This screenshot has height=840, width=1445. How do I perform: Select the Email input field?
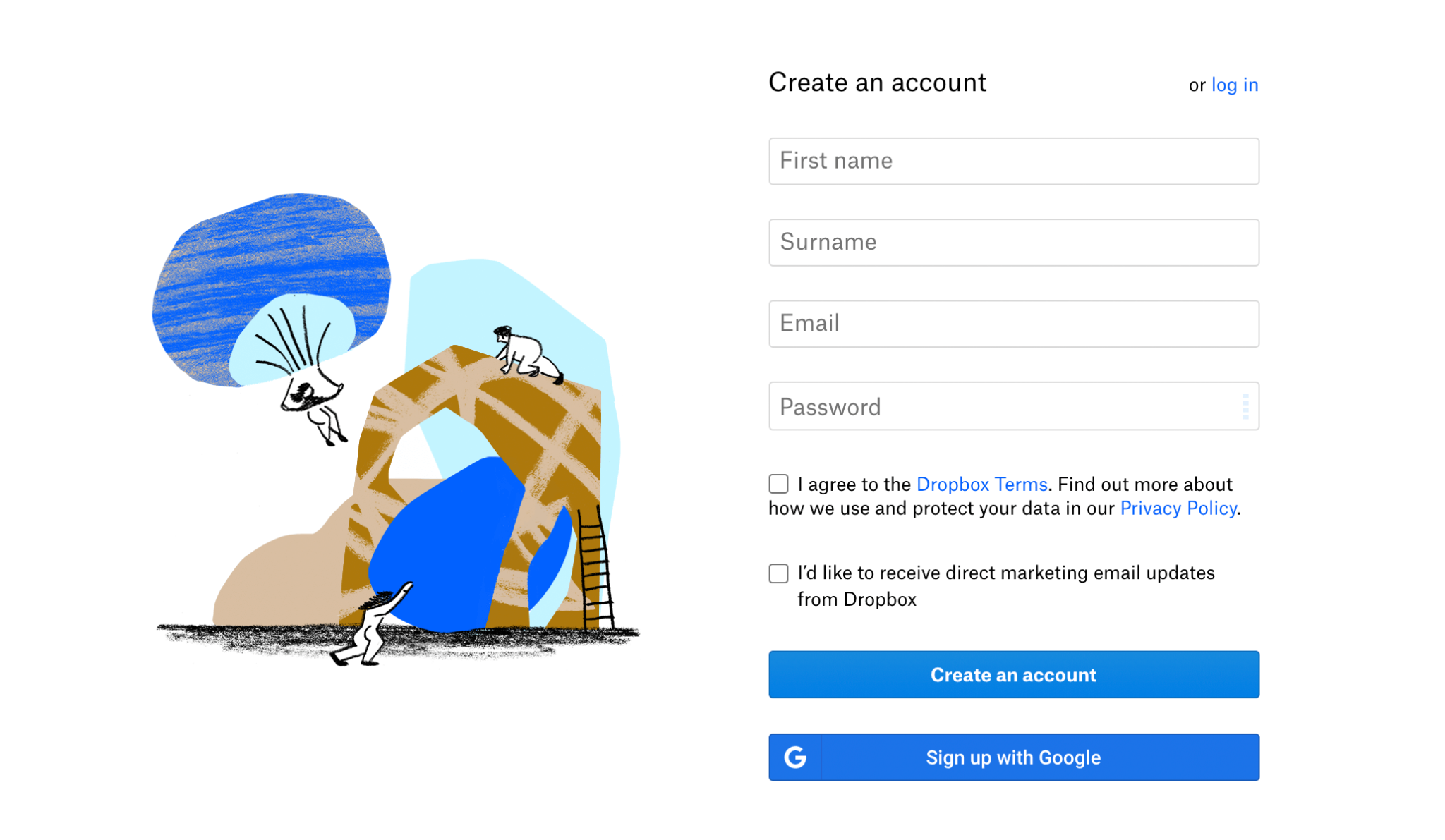coord(1013,324)
